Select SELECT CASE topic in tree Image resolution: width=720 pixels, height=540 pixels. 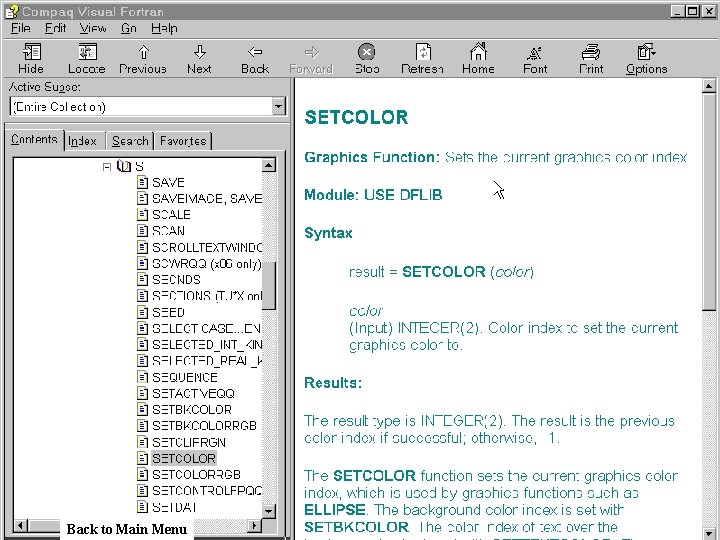click(206, 328)
